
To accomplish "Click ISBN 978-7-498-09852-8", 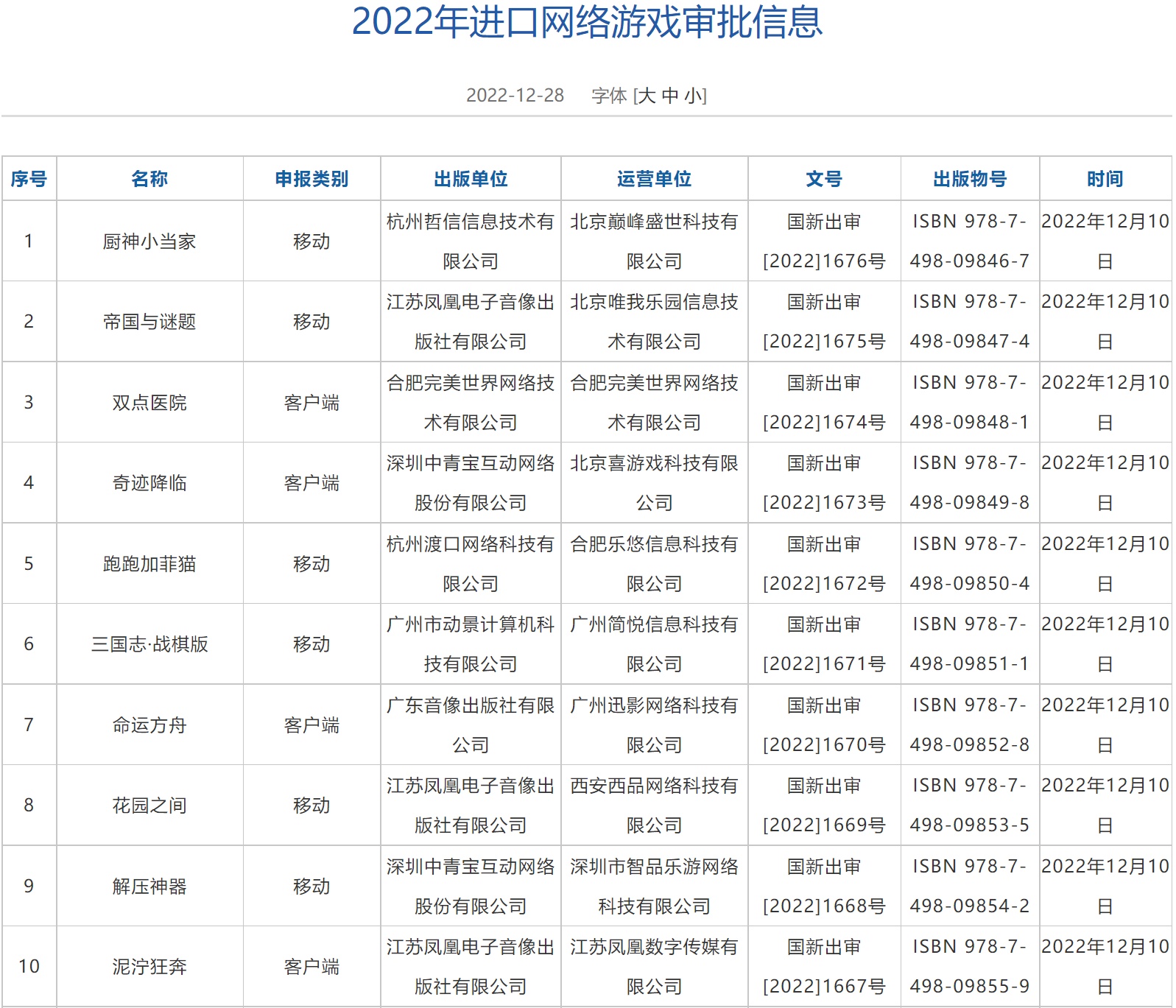I will 970,725.
